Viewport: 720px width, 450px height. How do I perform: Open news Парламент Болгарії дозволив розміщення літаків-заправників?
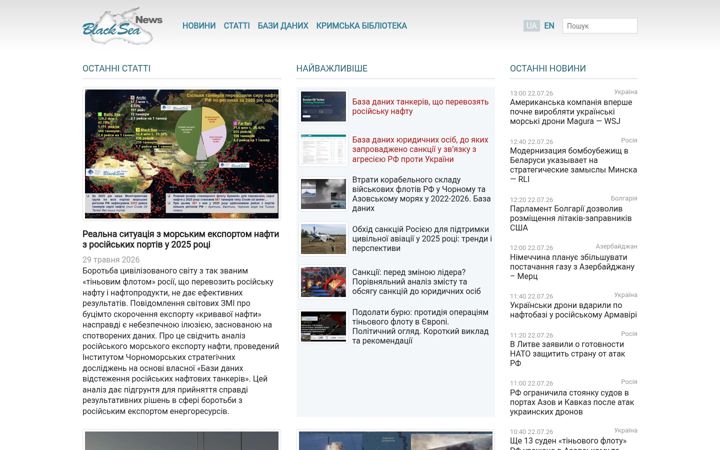tap(571, 218)
